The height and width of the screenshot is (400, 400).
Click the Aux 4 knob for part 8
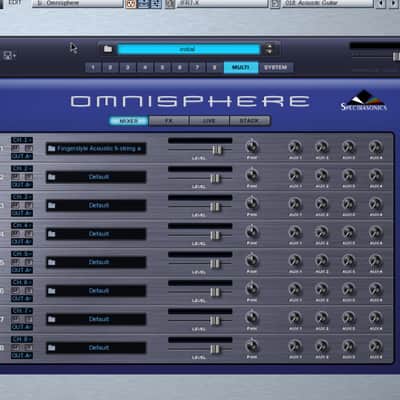coord(376,346)
